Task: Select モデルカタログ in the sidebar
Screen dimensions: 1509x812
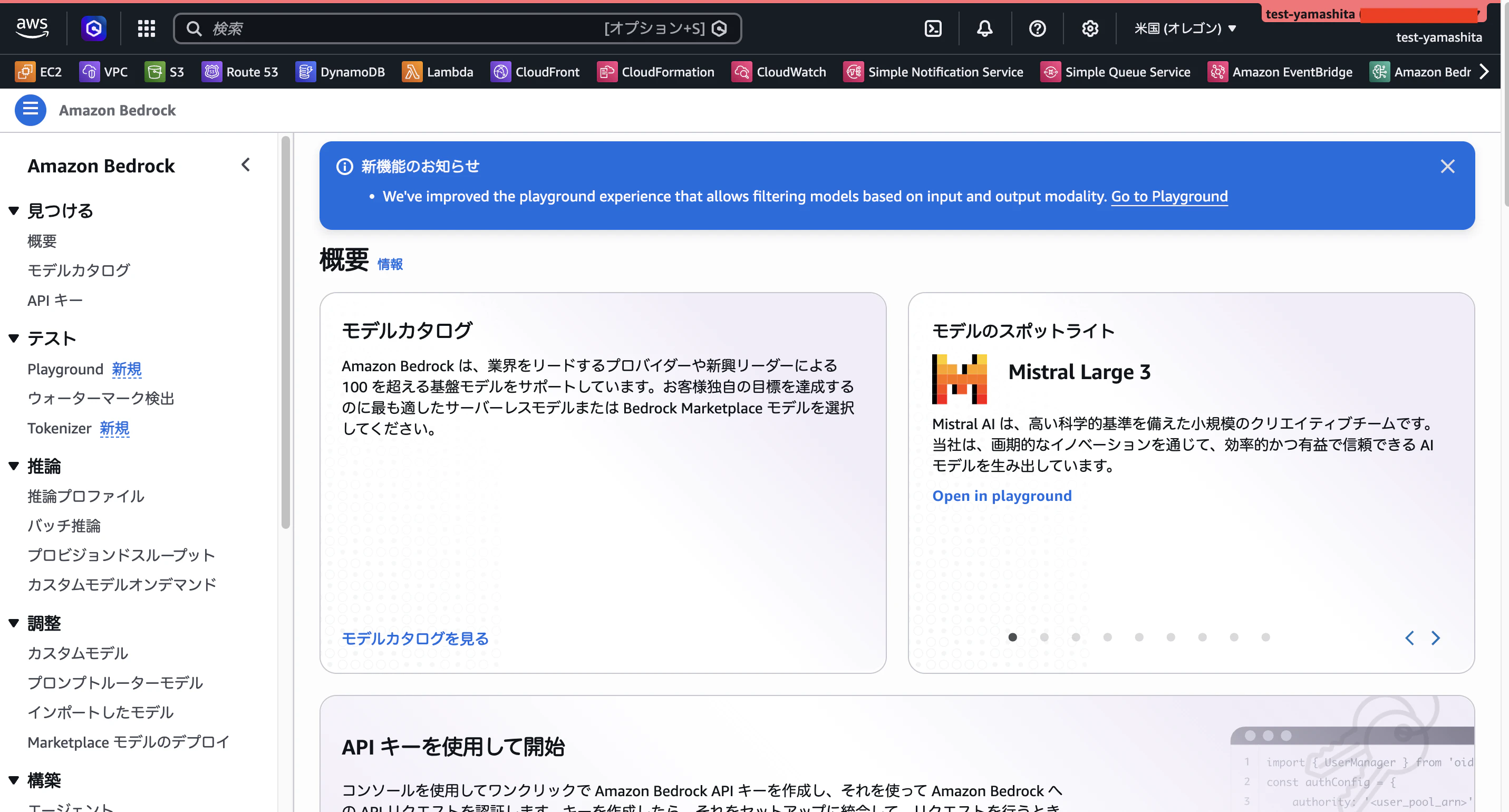Action: (x=79, y=270)
